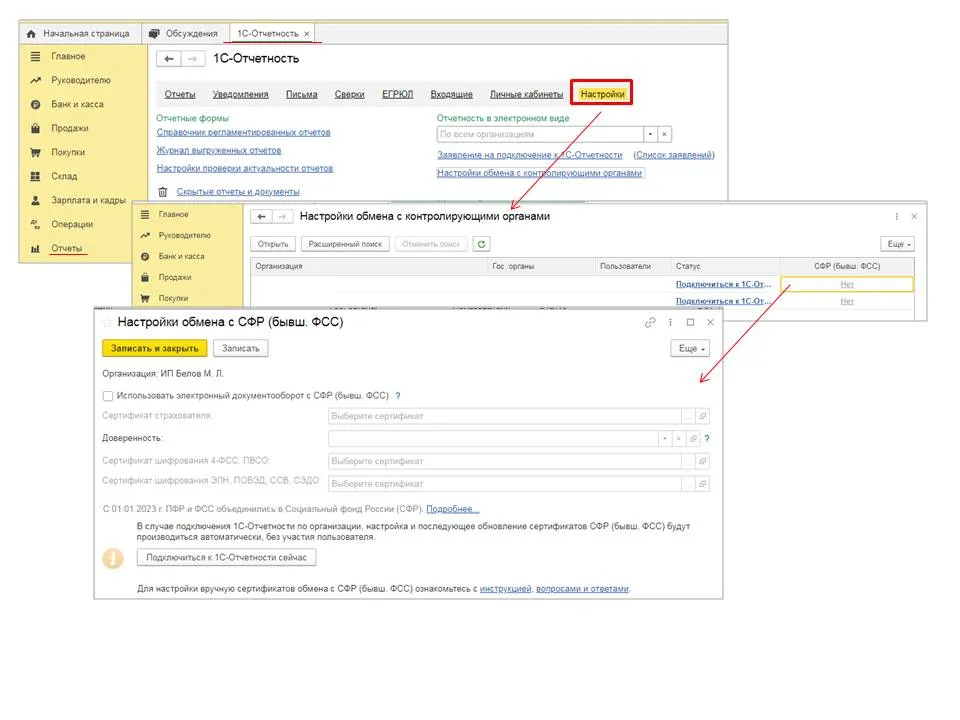The height and width of the screenshot is (720, 960).
Task: Open Главное in the back window sidebar
Action: [68, 56]
